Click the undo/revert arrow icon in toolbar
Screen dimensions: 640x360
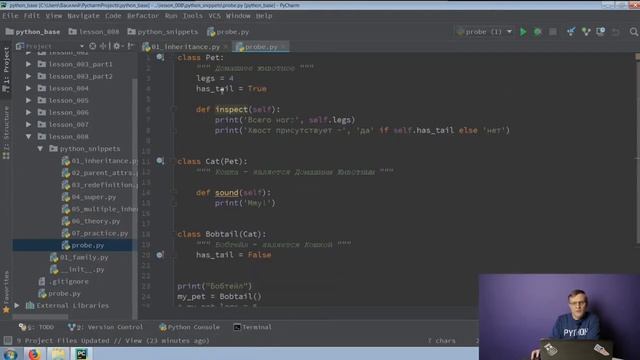click(x=616, y=32)
